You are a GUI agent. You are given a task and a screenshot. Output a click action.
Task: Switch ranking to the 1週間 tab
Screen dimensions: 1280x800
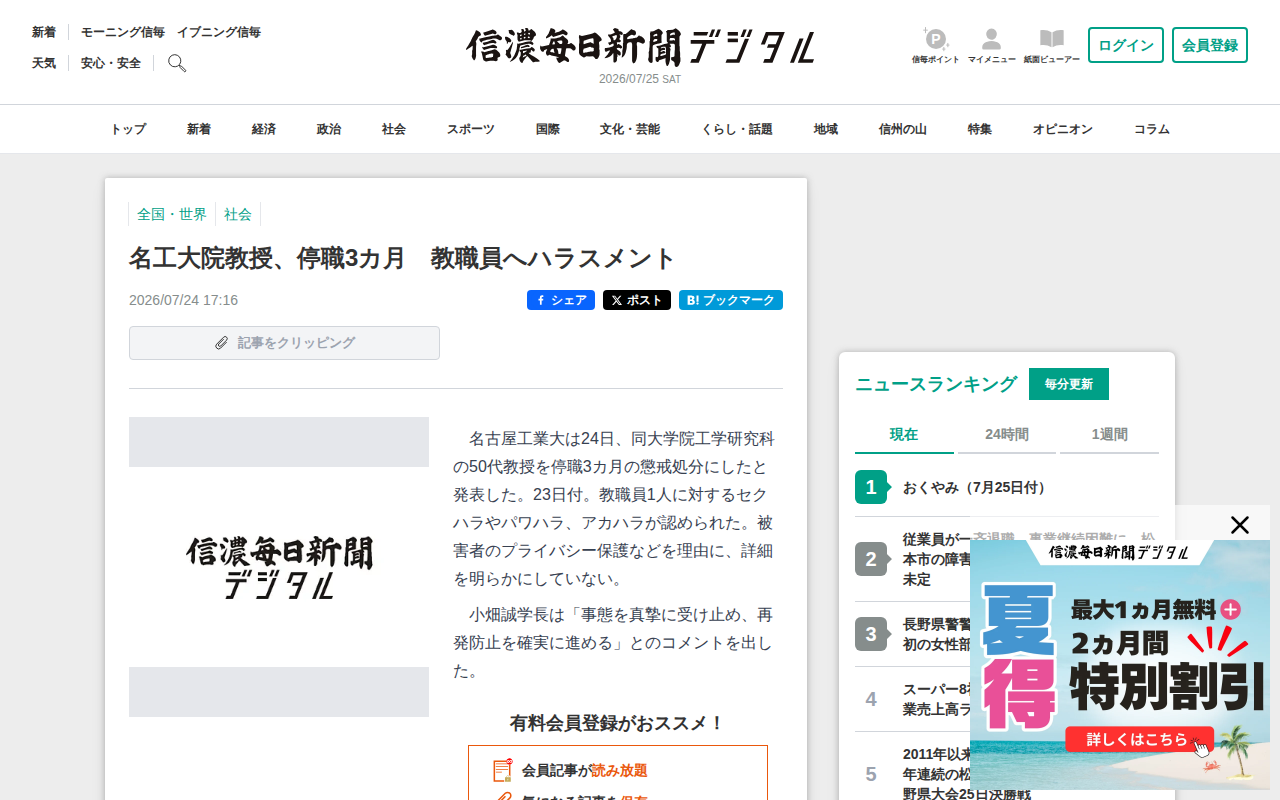(x=1109, y=435)
